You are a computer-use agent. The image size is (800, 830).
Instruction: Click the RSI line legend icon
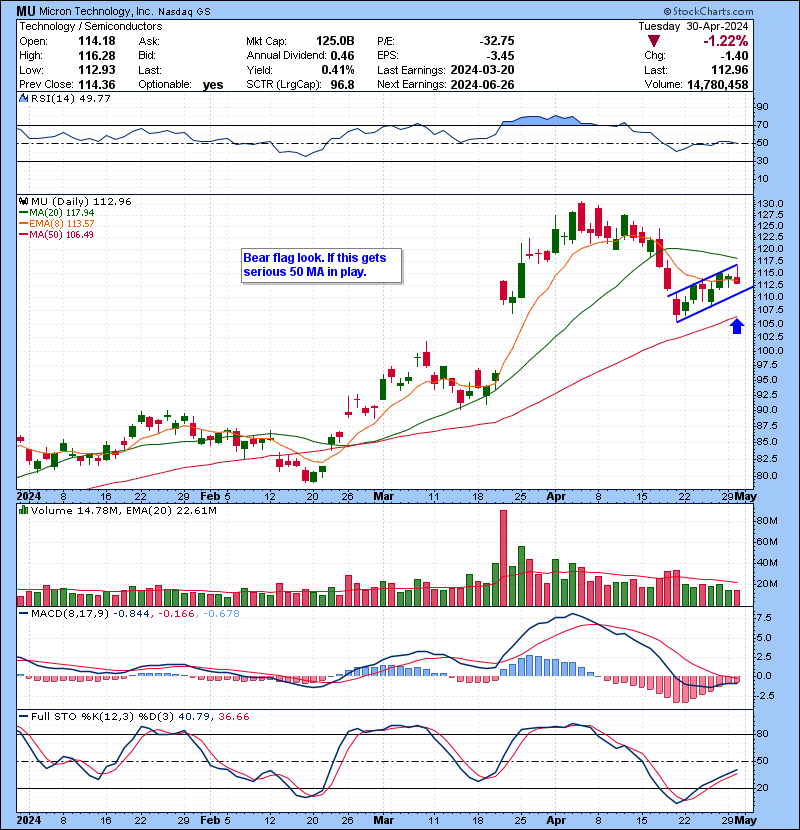(x=23, y=98)
